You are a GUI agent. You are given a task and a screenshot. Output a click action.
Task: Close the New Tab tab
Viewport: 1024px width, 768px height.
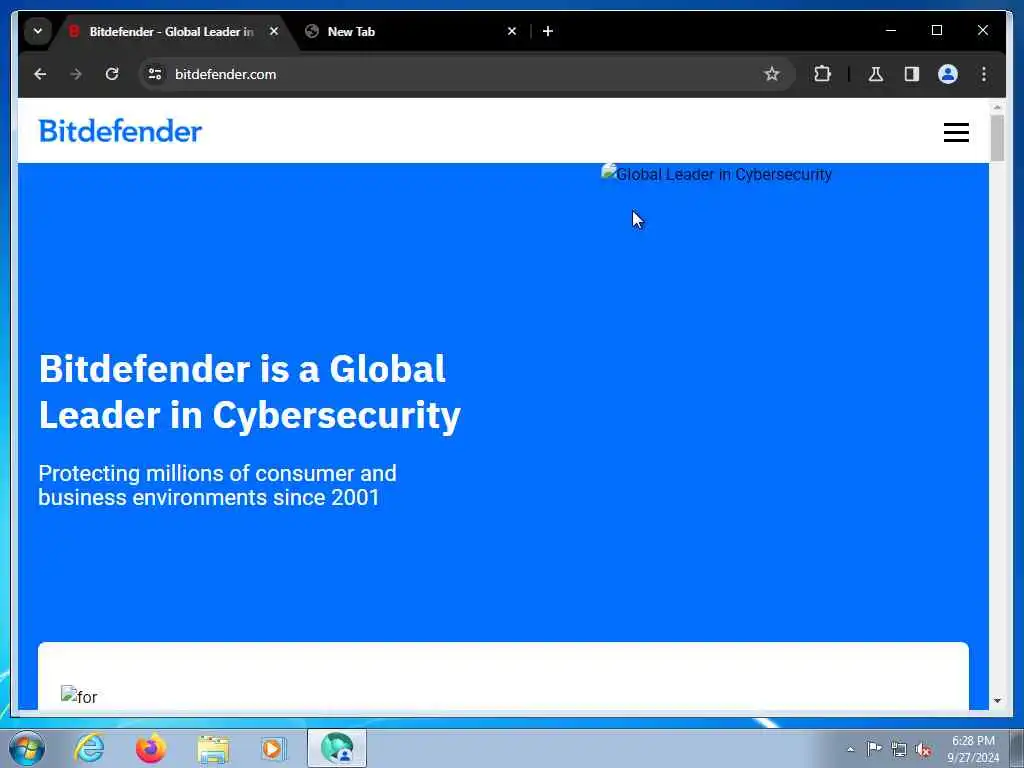pyautogui.click(x=512, y=31)
